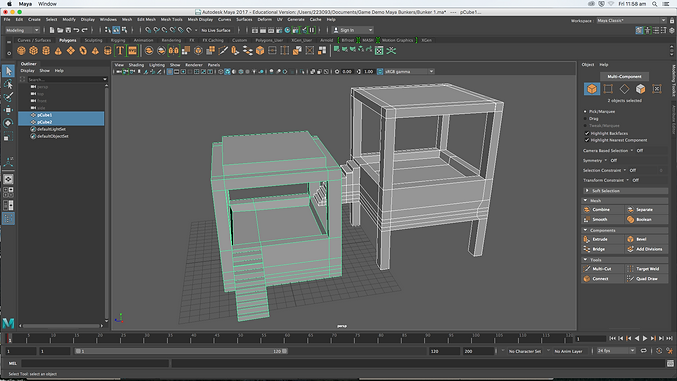Open the 24 fps frame rate dropdown

click(x=616, y=351)
